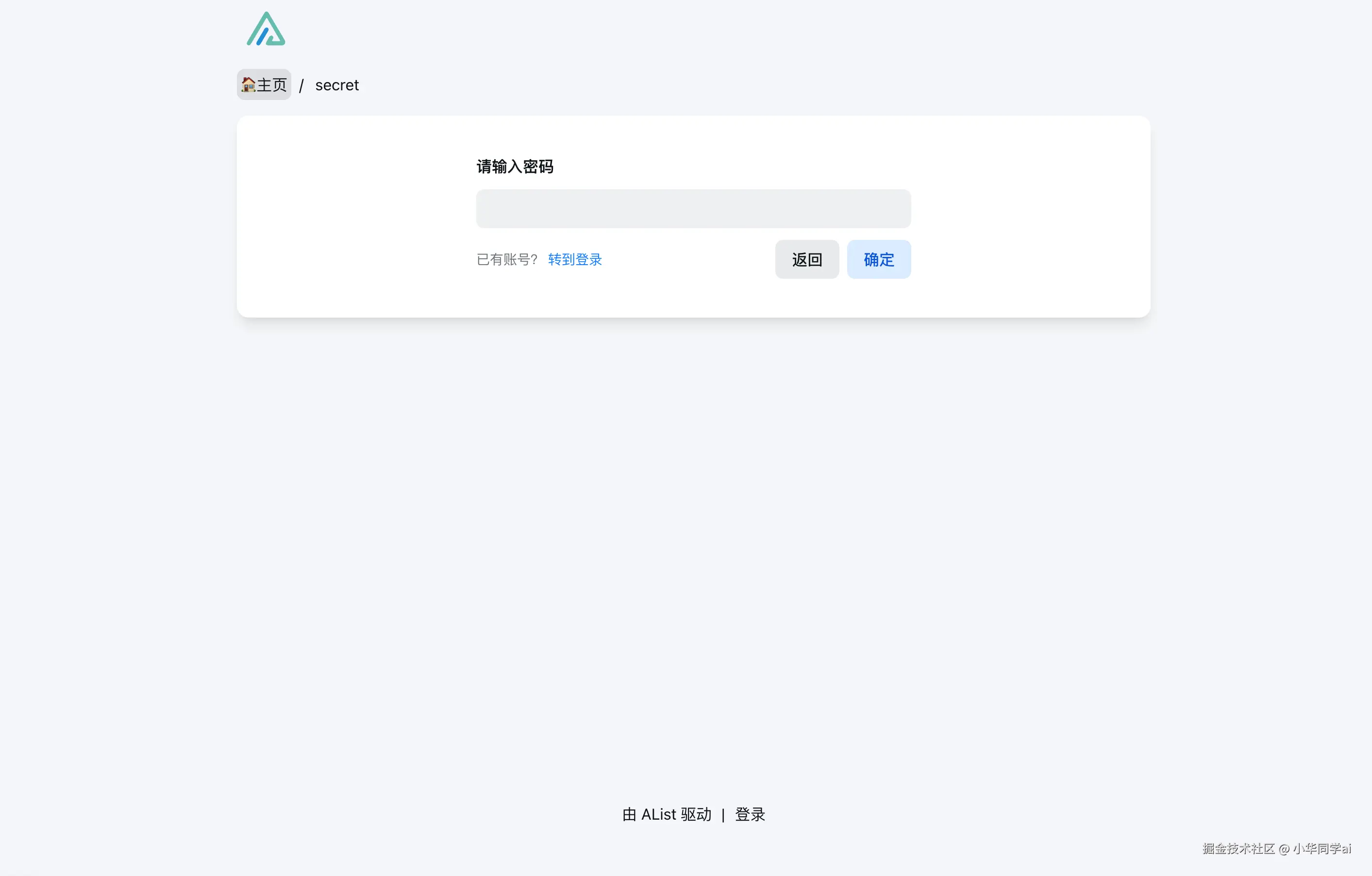Click the breadcrumb slash separator
Viewport: 1372px width, 876px height.
pyautogui.click(x=301, y=85)
